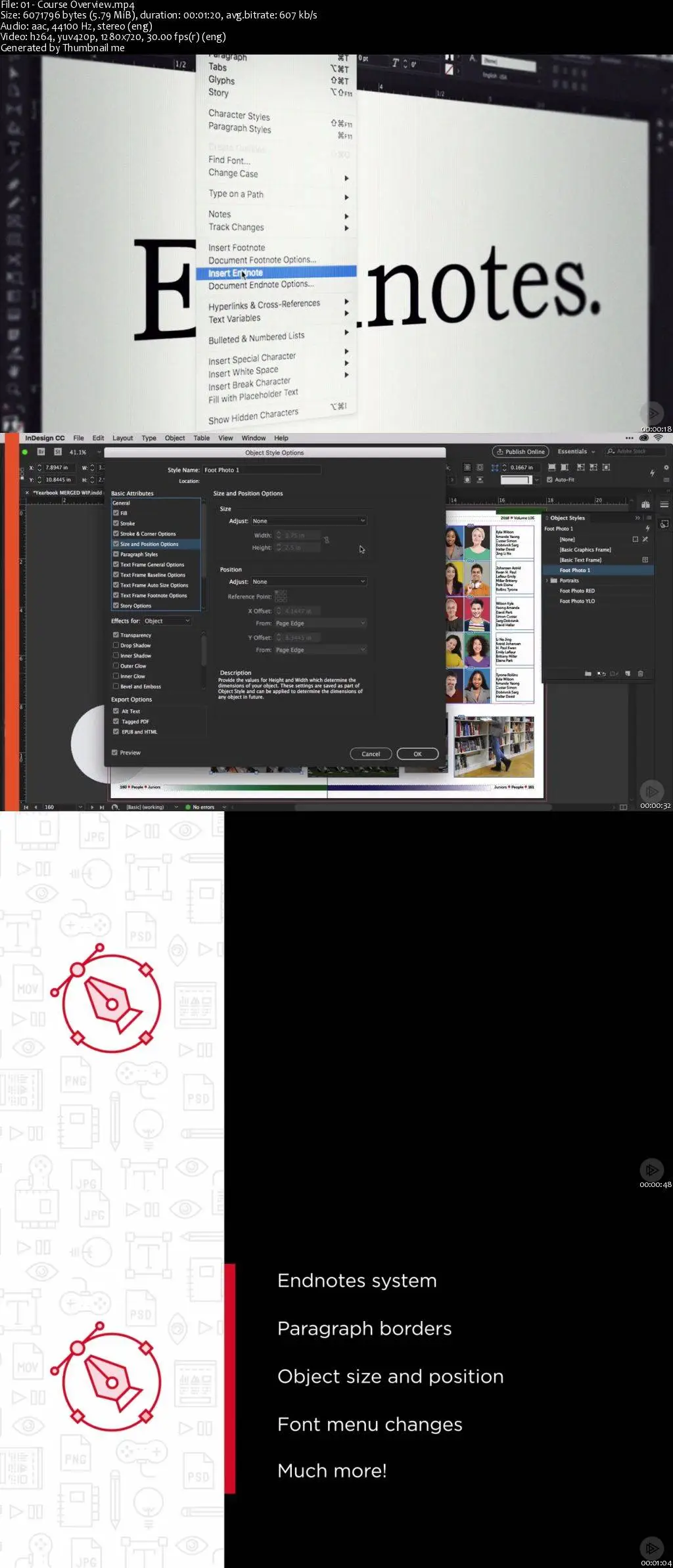Click the gap frame fitting icon left of 0.1667 in
The height and width of the screenshot is (1568, 673).
pos(495,467)
